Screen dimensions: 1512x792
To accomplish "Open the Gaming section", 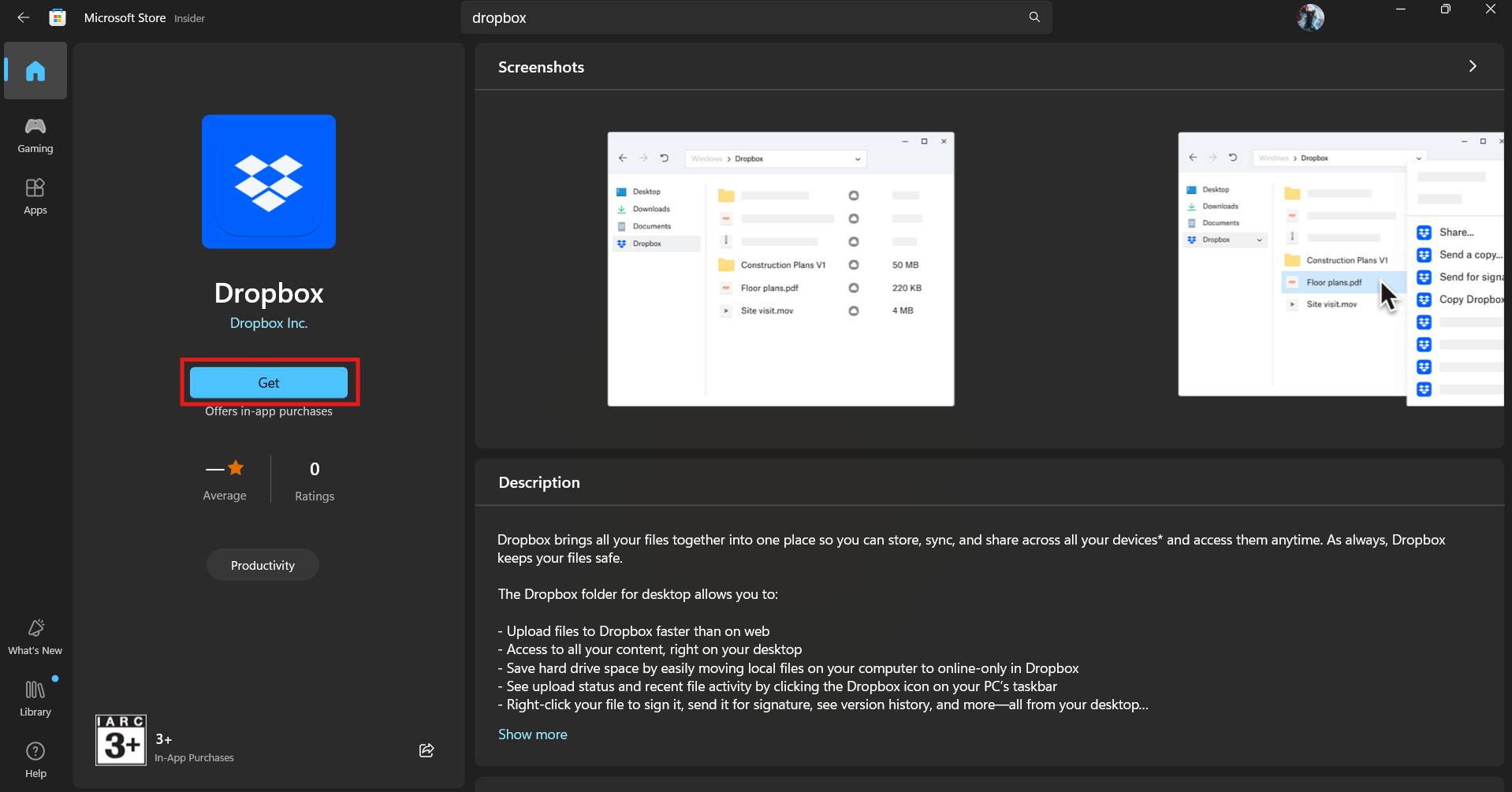I will click(x=35, y=135).
